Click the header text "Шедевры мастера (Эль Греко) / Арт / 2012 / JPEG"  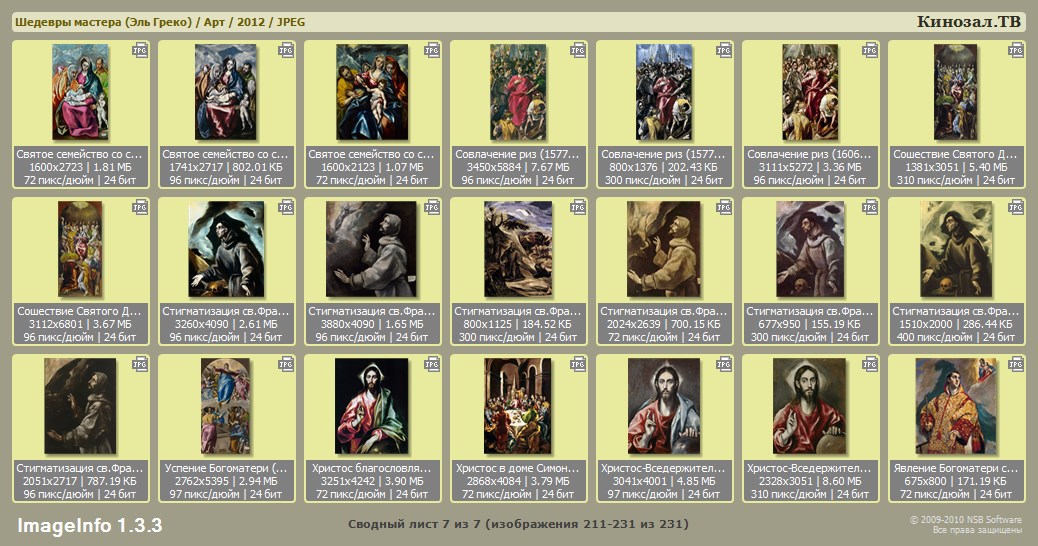160,22
